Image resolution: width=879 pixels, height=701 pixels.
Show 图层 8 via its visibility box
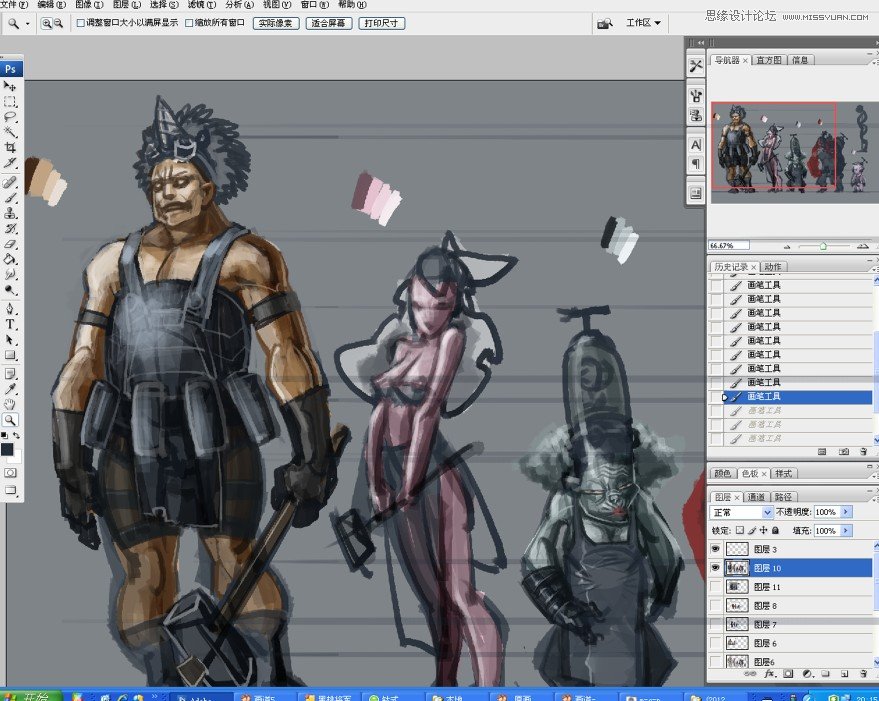(715, 606)
